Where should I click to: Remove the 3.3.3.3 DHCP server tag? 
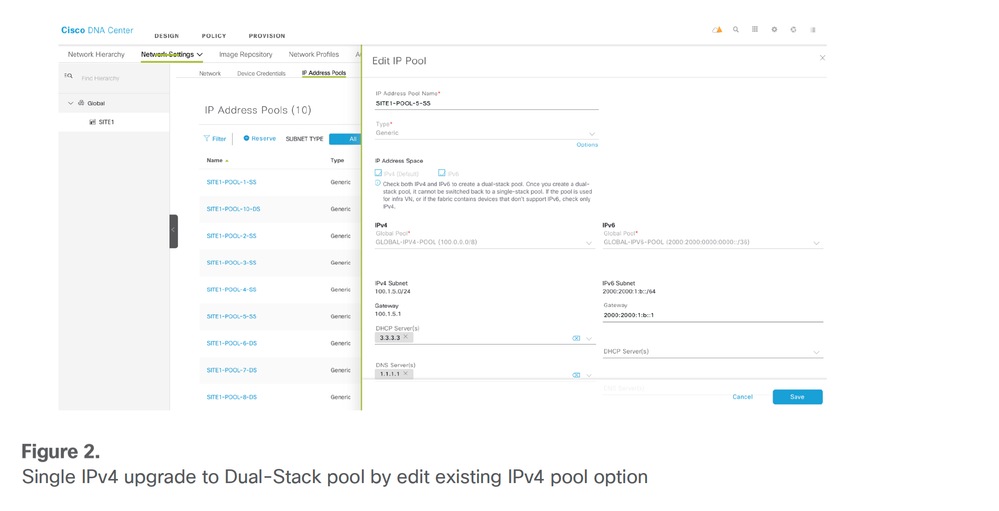pos(405,337)
